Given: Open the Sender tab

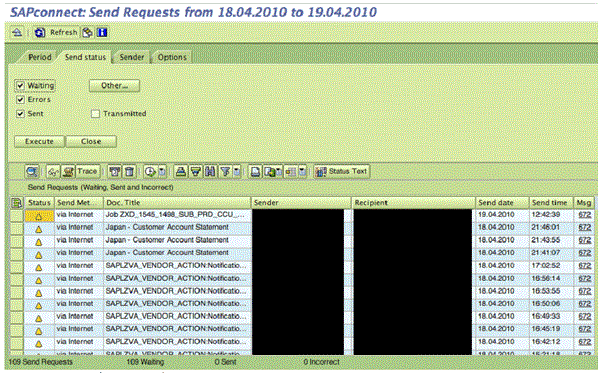Looking at the screenshot, I should tap(132, 57).
